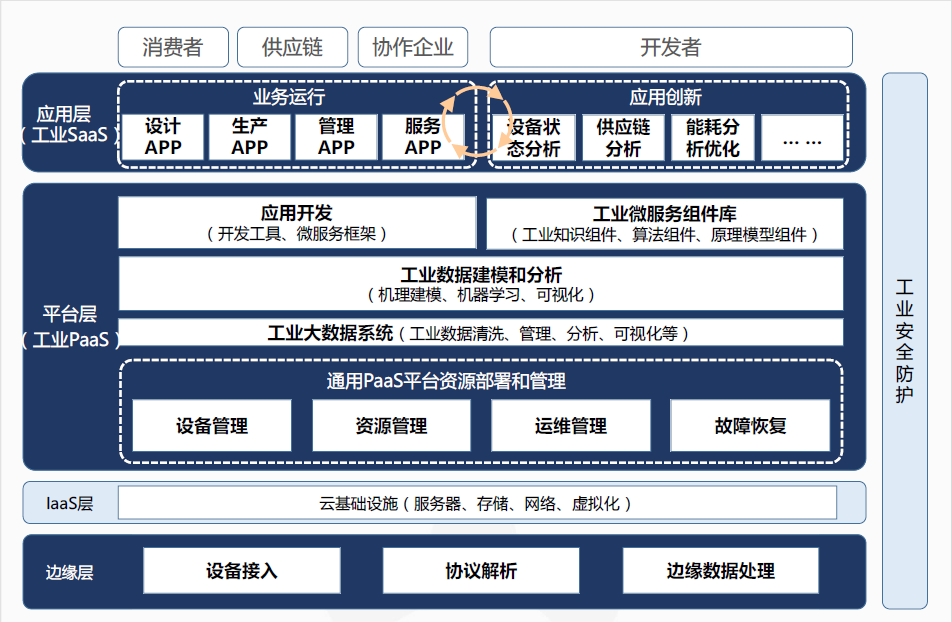
Task: Select the 开发者 tab at top
Action: click(670, 46)
